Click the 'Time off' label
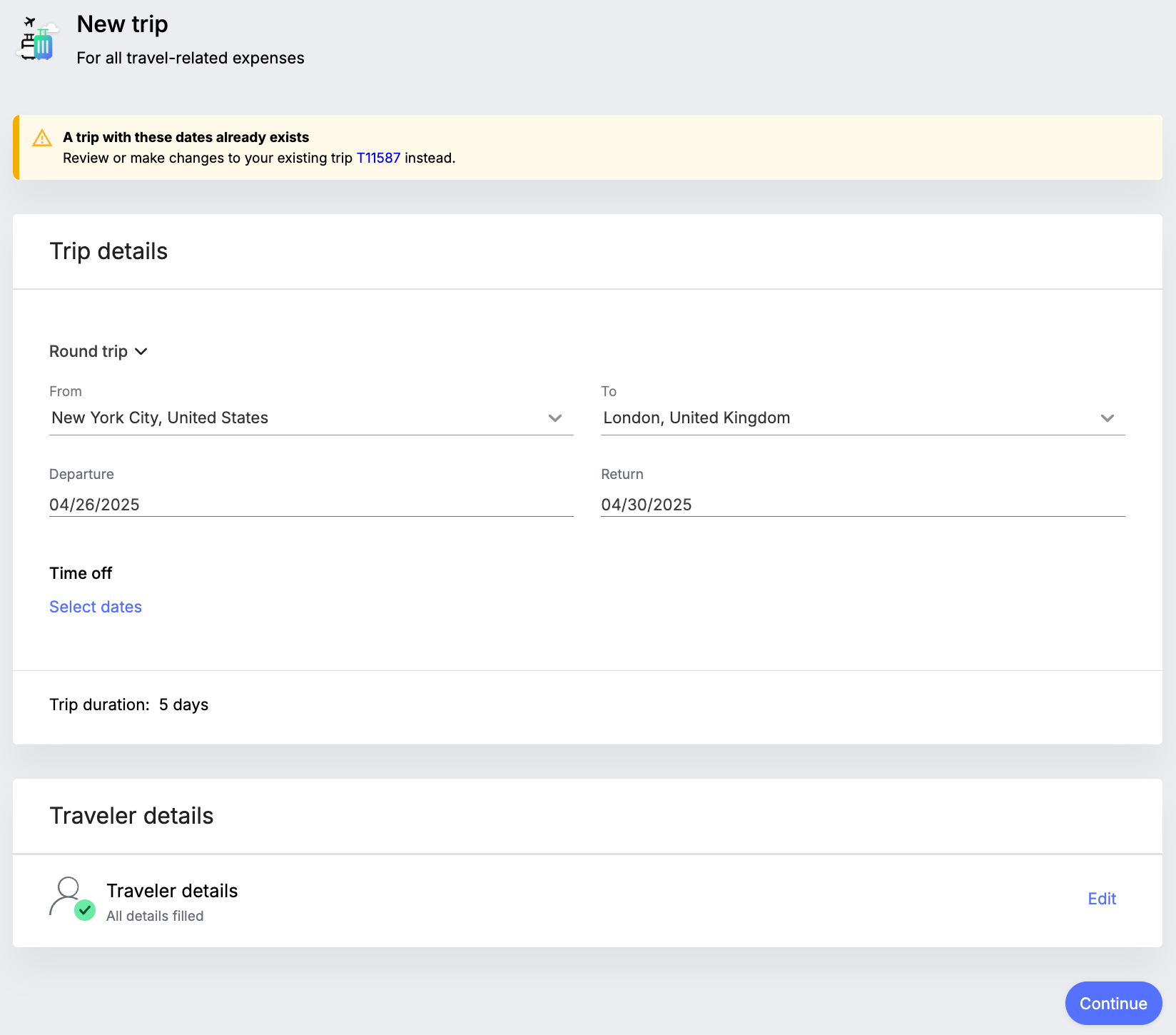 click(81, 573)
